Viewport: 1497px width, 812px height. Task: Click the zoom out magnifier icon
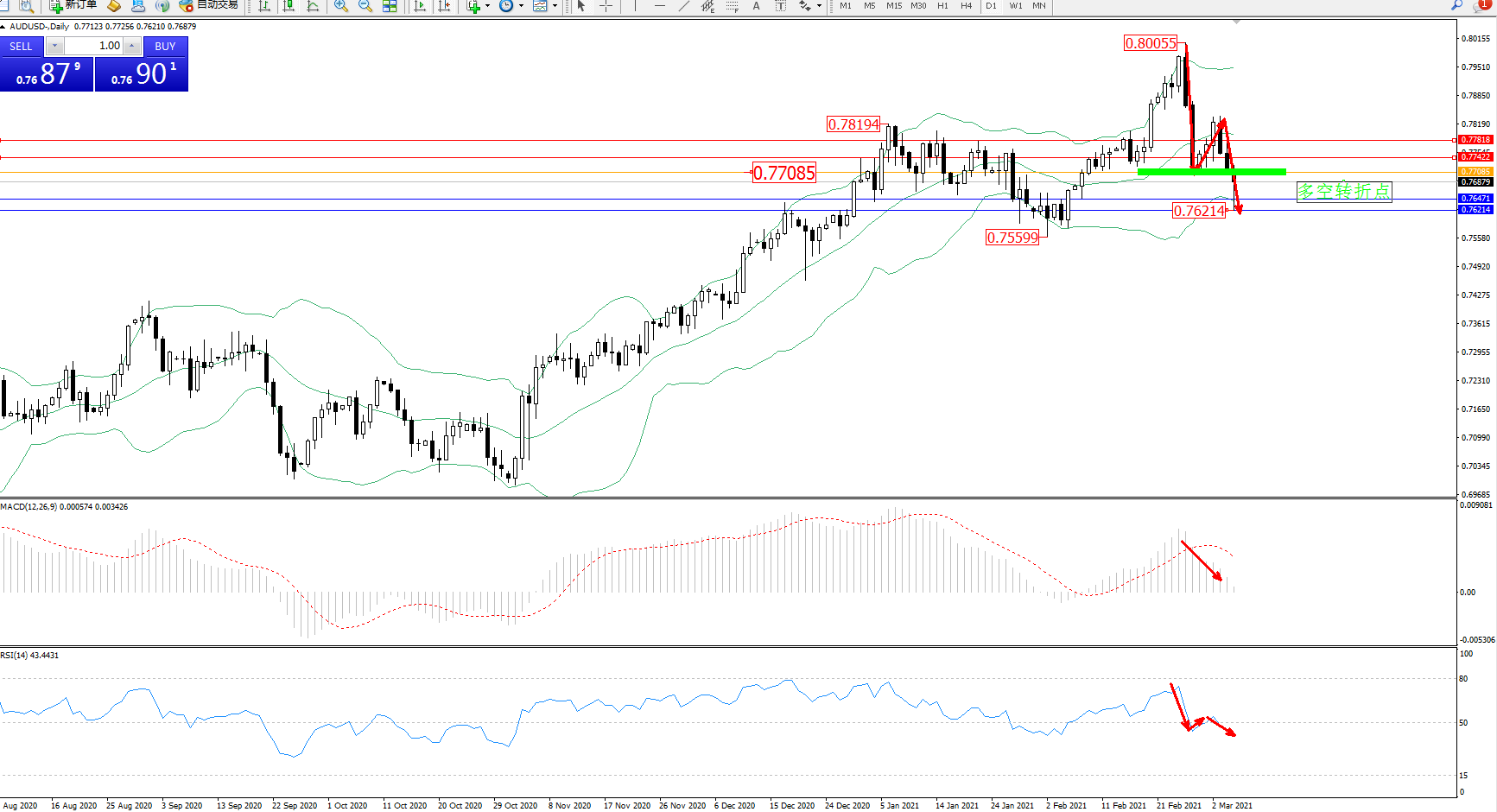click(365, 6)
